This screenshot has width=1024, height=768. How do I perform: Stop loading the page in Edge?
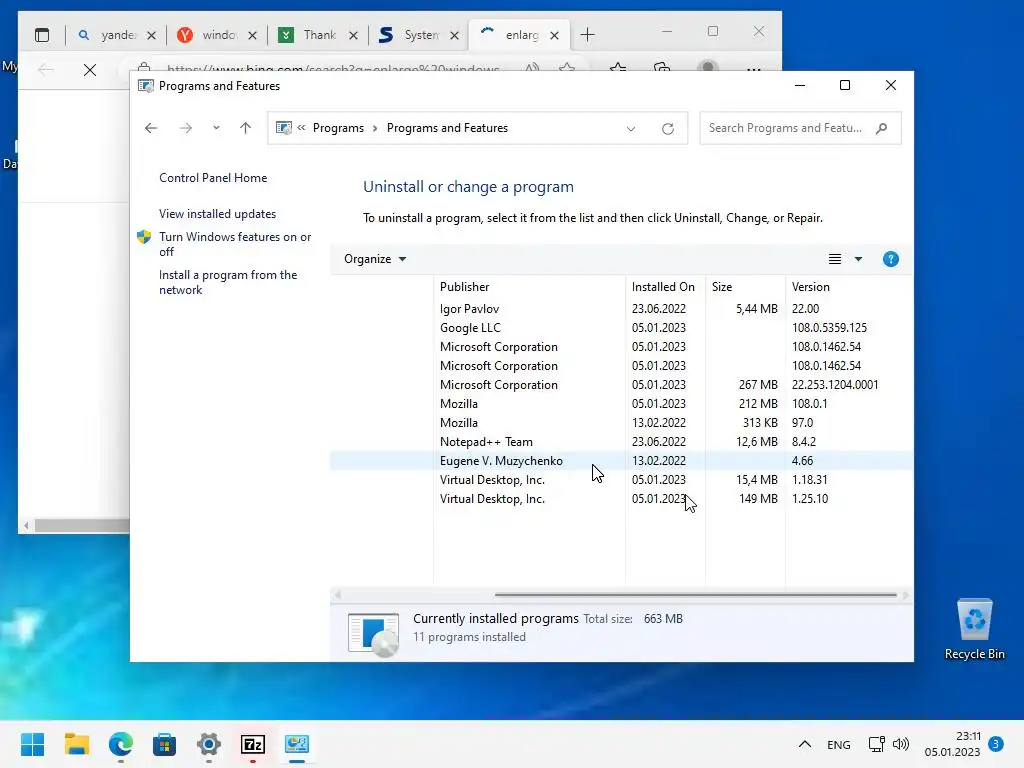[x=90, y=70]
